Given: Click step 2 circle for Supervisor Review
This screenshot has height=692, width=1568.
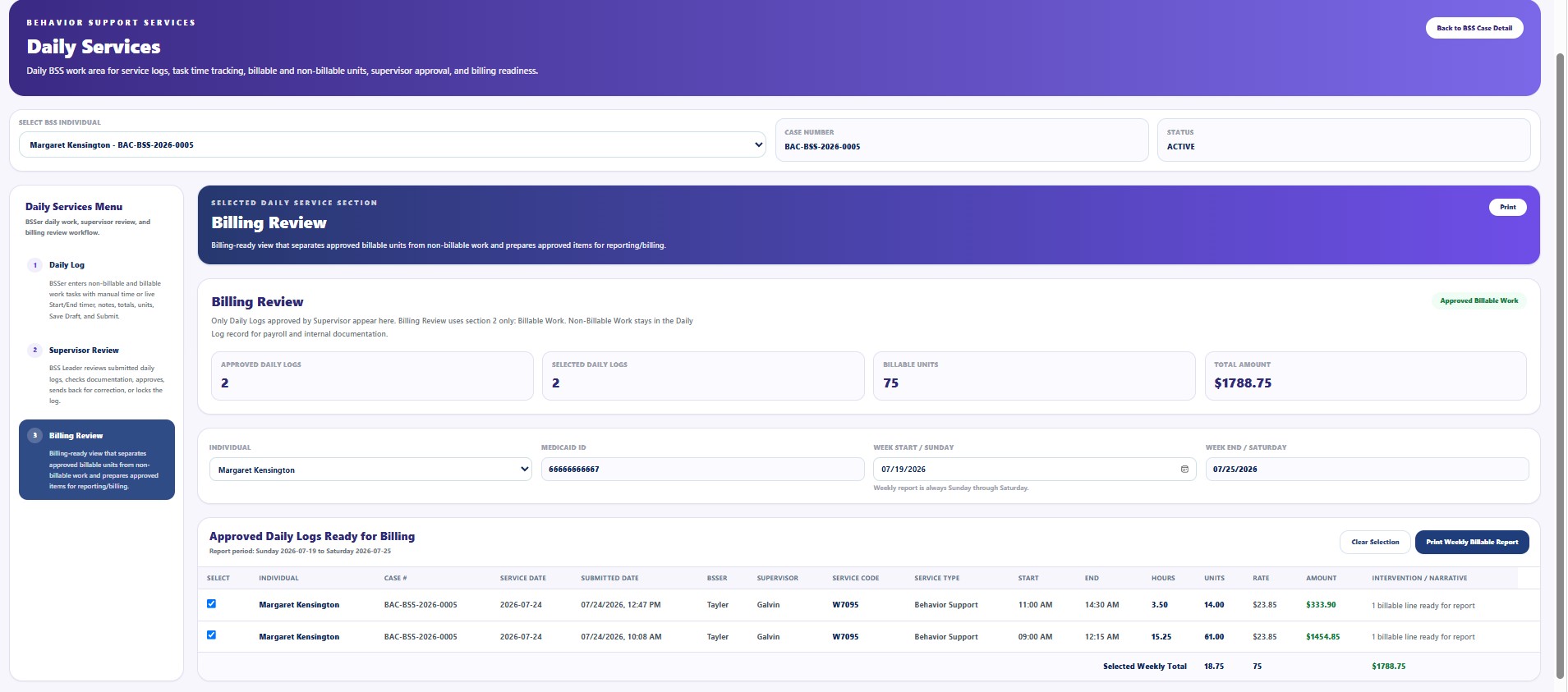Looking at the screenshot, I should pyautogui.click(x=34, y=351).
